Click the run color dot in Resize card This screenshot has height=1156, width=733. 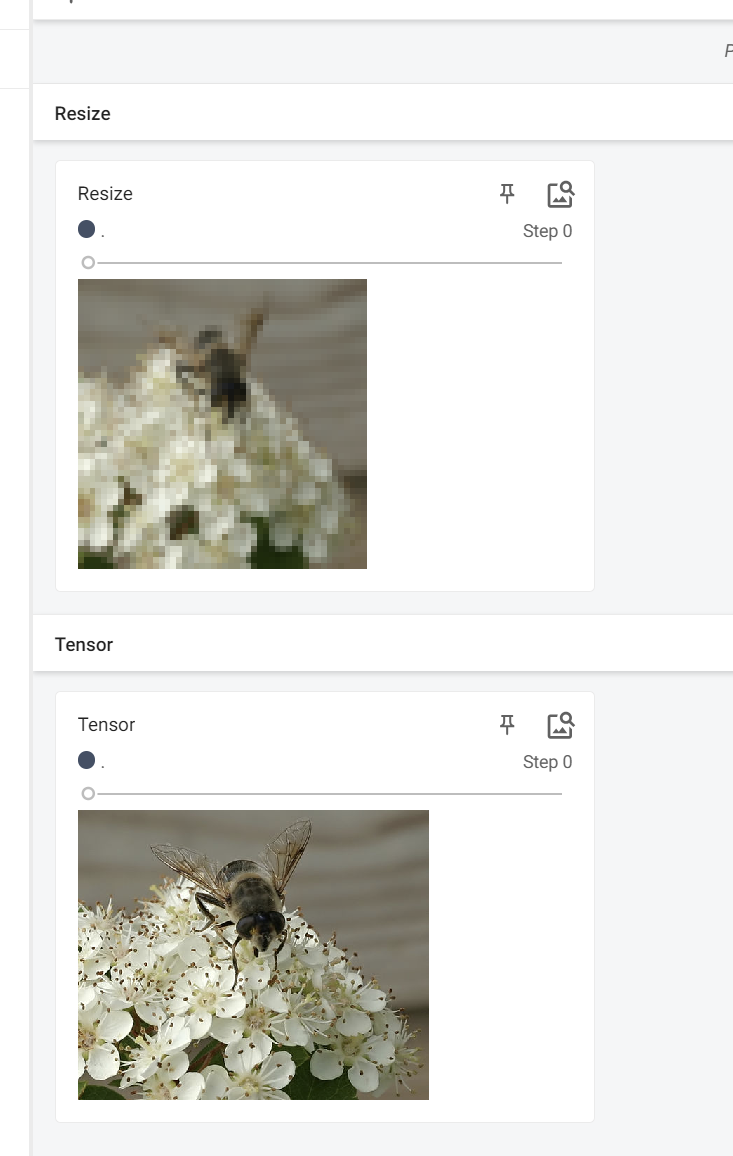click(86, 229)
